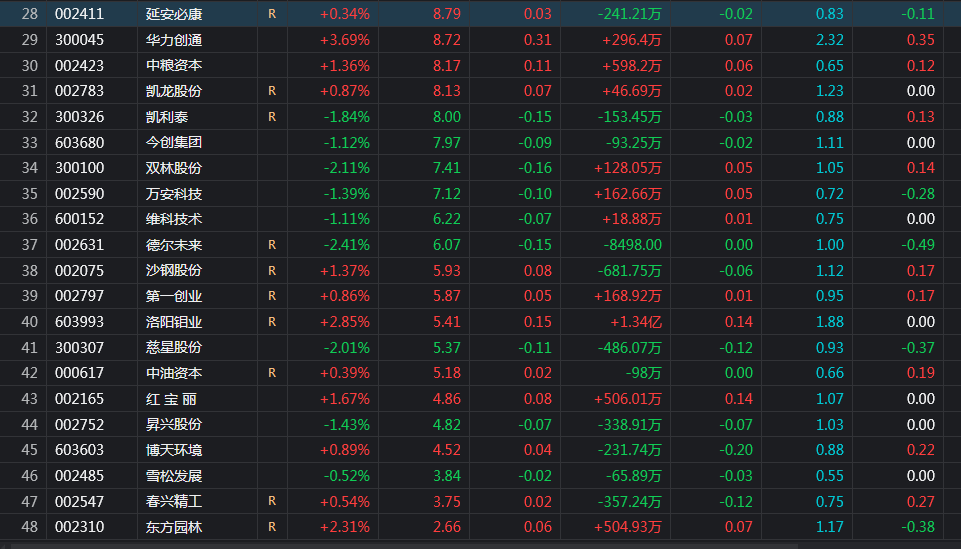Image resolution: width=961 pixels, height=549 pixels.
Task: Click stock code 300045
Action: click(x=80, y=40)
